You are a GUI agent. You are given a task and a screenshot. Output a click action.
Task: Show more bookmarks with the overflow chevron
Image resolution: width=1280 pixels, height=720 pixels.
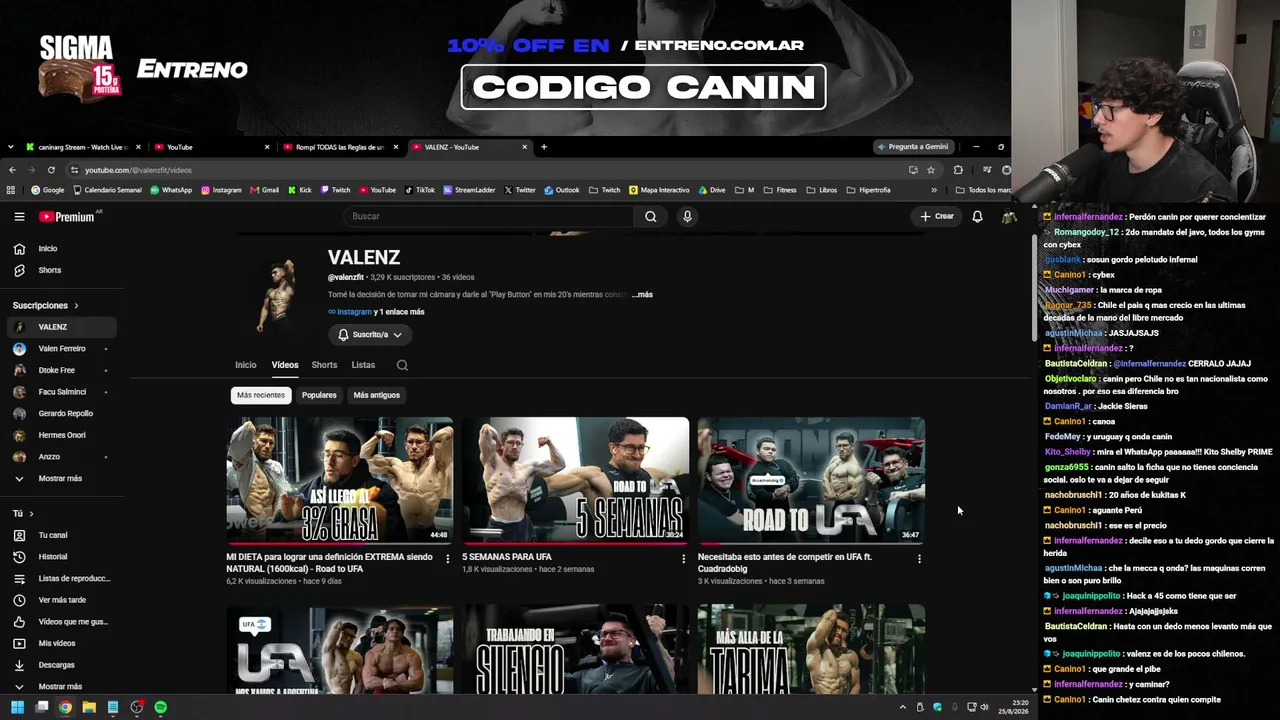click(x=934, y=190)
